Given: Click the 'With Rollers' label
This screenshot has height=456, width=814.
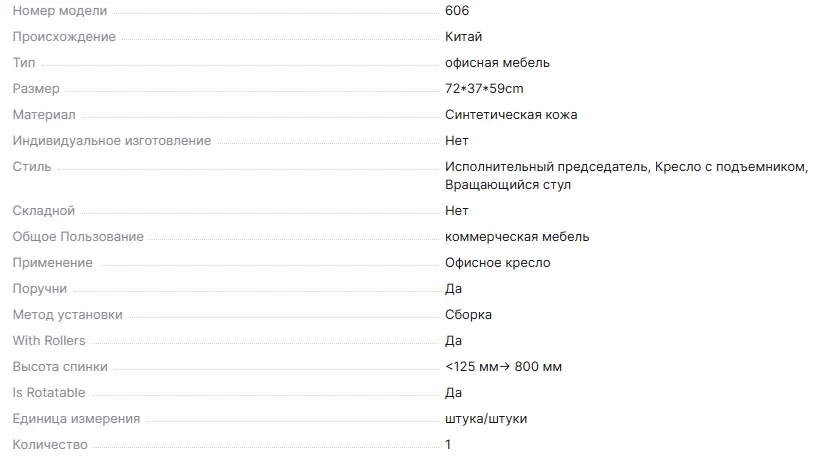Looking at the screenshot, I should click(x=49, y=341).
